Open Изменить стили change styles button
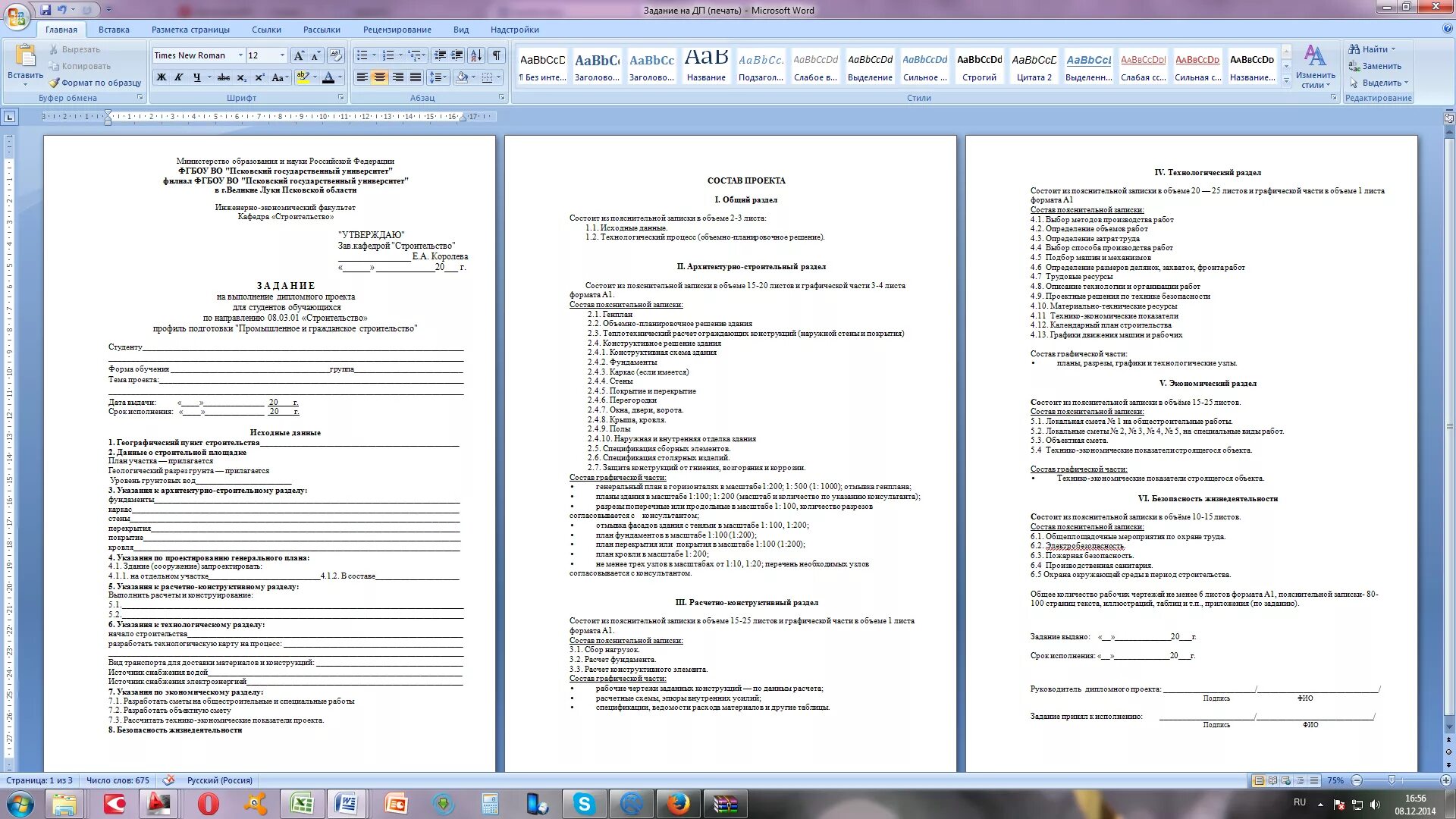Image resolution: width=1456 pixels, height=819 pixels. tap(1315, 66)
